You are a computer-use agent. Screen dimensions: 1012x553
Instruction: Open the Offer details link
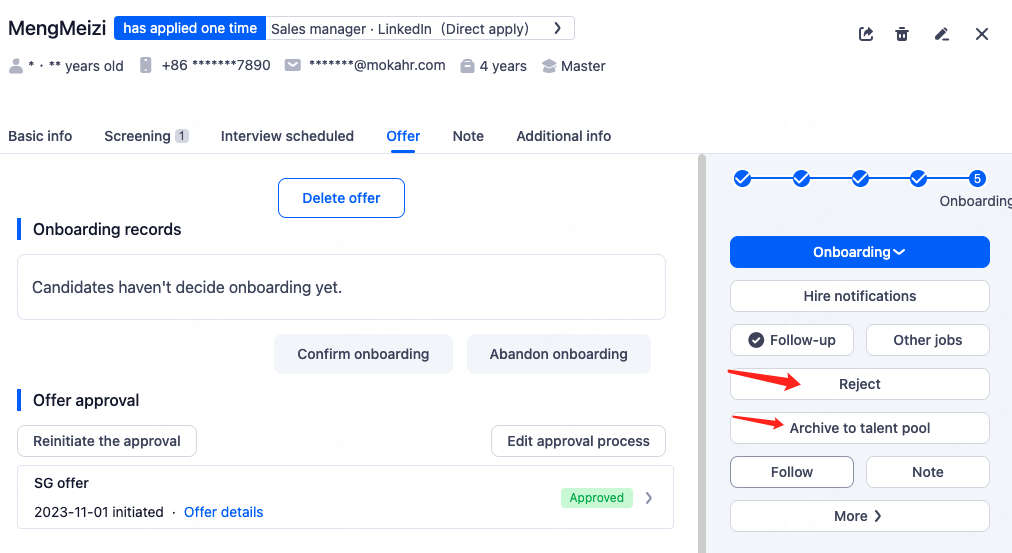tap(223, 512)
